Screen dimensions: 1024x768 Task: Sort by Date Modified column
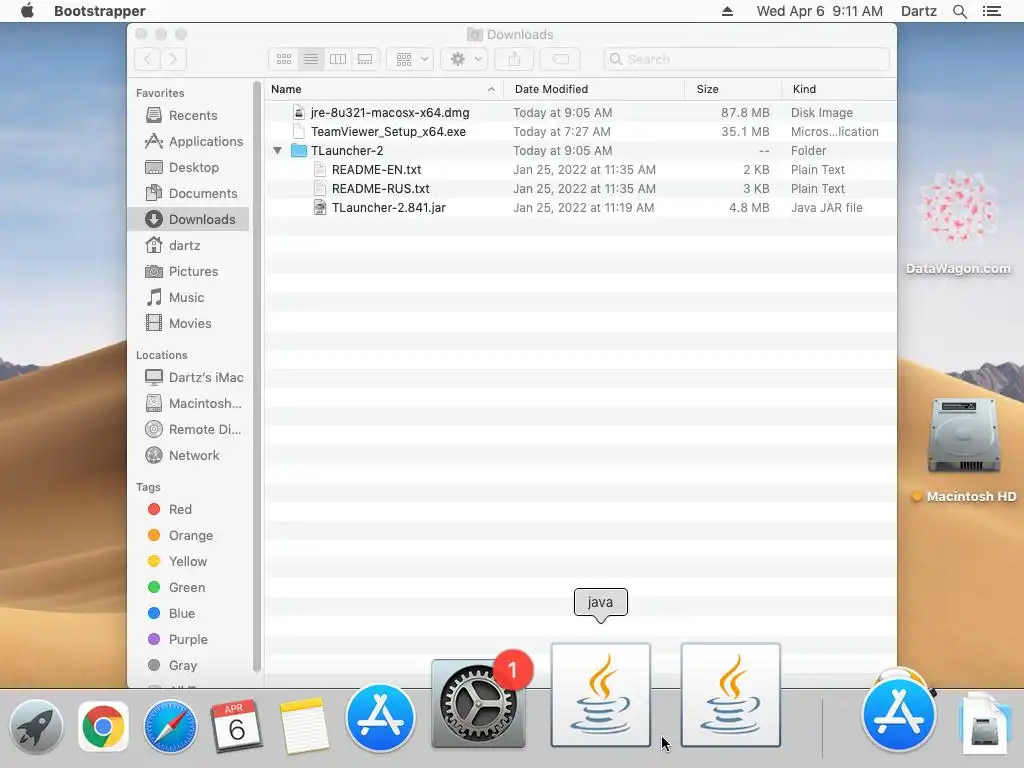pyautogui.click(x=594, y=89)
